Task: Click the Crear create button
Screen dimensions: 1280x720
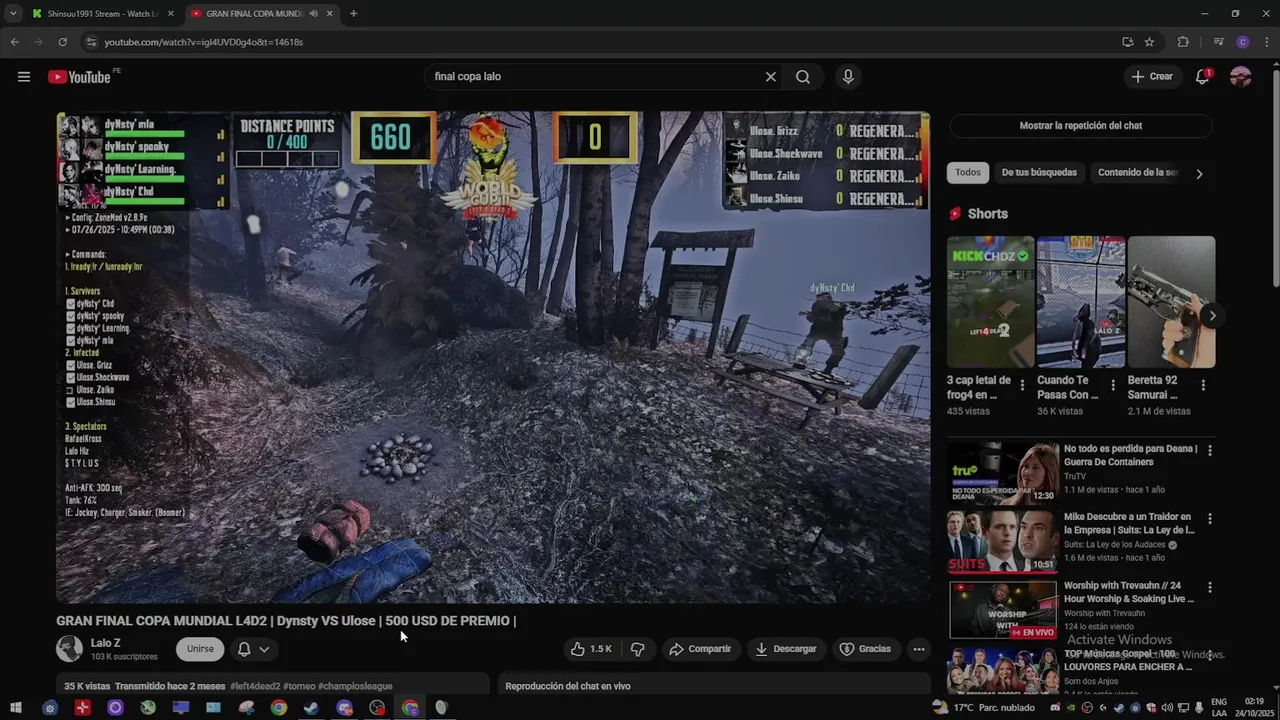Action: [1151, 77]
